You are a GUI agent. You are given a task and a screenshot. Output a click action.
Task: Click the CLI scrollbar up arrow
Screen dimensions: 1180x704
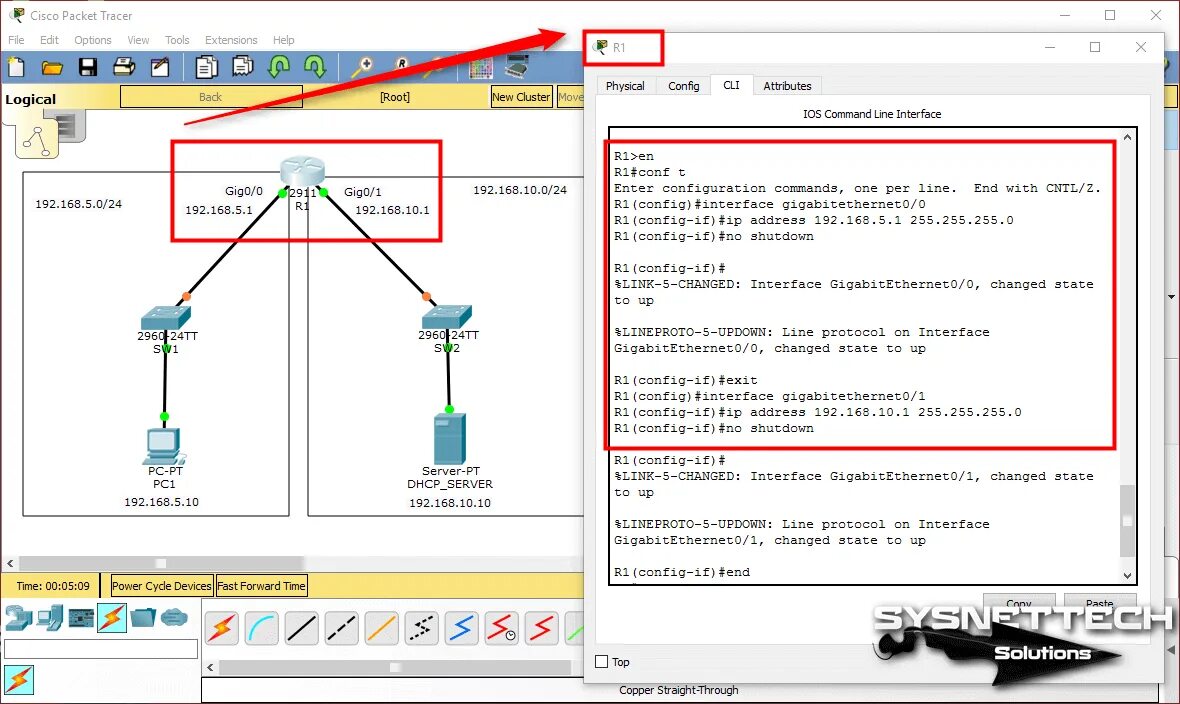pyautogui.click(x=1127, y=137)
